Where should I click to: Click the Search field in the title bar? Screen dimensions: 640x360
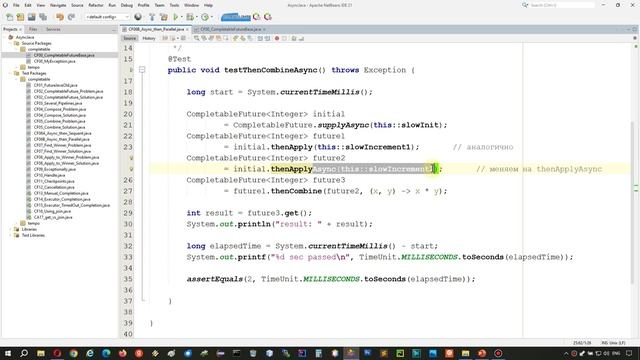click(x=562, y=5)
